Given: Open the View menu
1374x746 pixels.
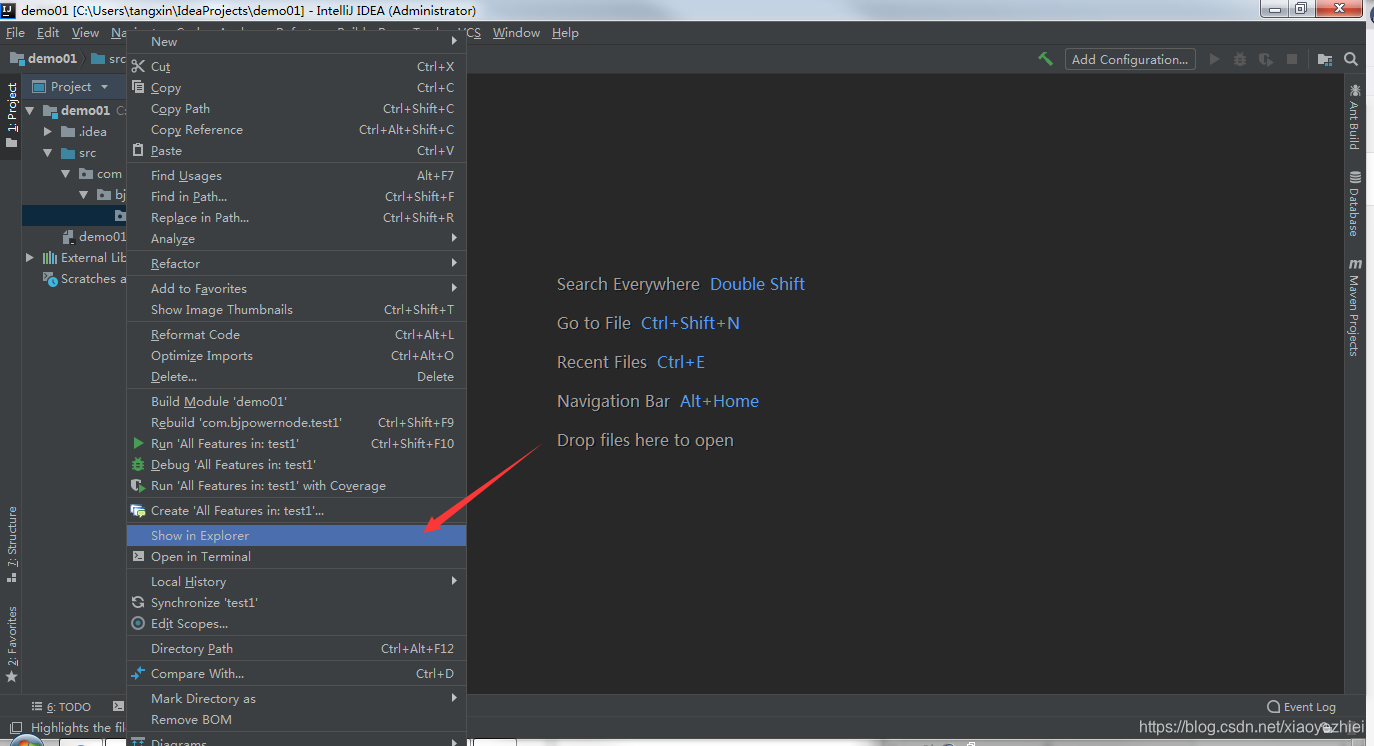Looking at the screenshot, I should [x=85, y=33].
